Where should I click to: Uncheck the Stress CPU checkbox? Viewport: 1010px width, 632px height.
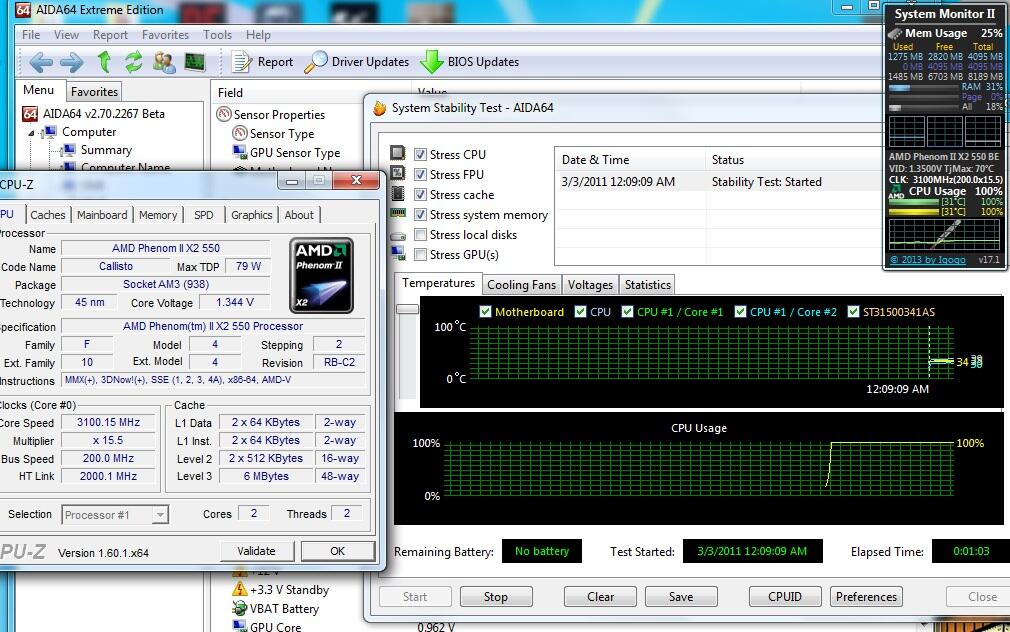pos(421,155)
